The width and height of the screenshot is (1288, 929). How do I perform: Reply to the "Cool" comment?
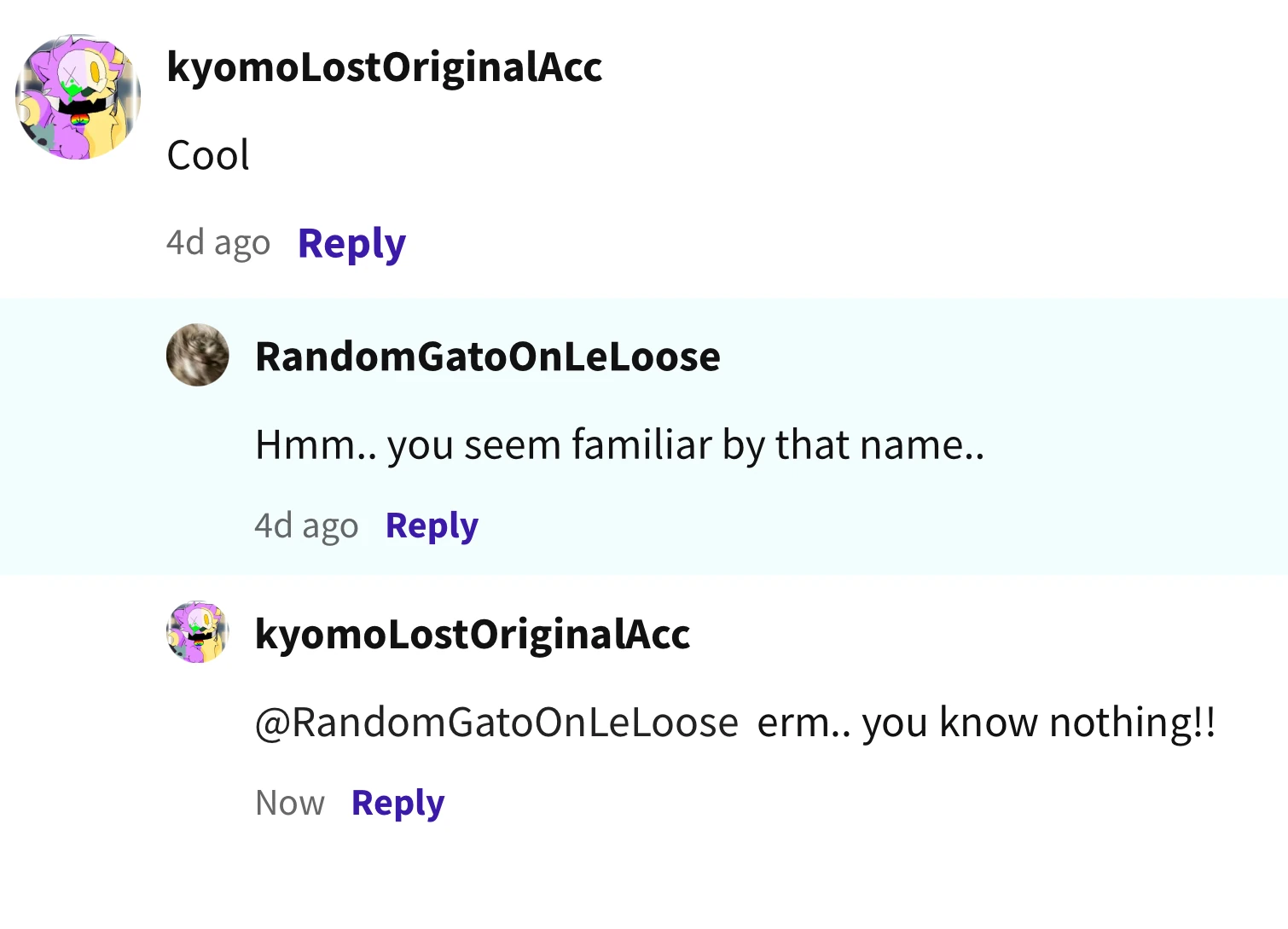click(x=351, y=244)
